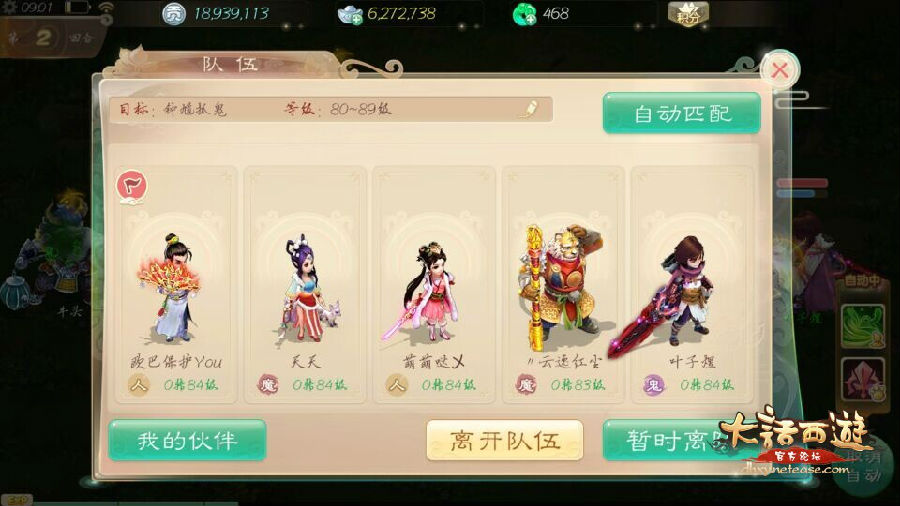Image resolution: width=900 pixels, height=506 pixels.
Task: Open the 积分 points badge
Action: tap(688, 14)
